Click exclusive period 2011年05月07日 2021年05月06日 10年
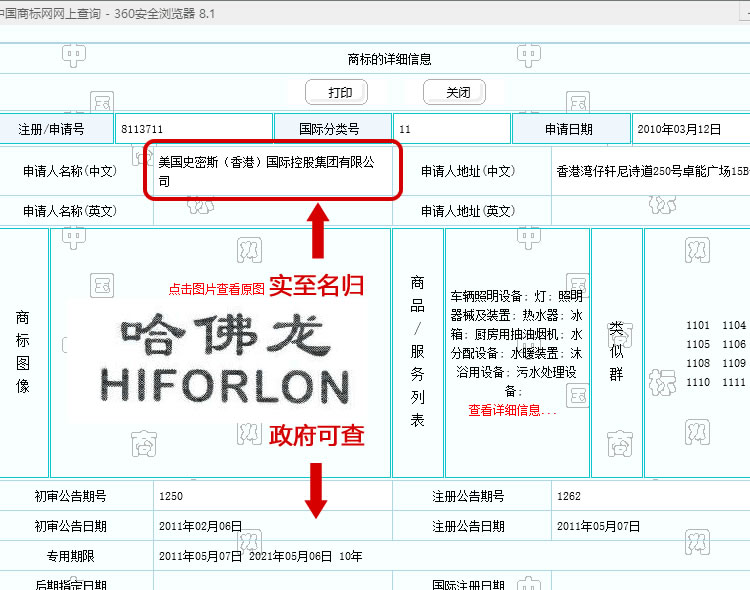The height and width of the screenshot is (590, 750). (261, 556)
